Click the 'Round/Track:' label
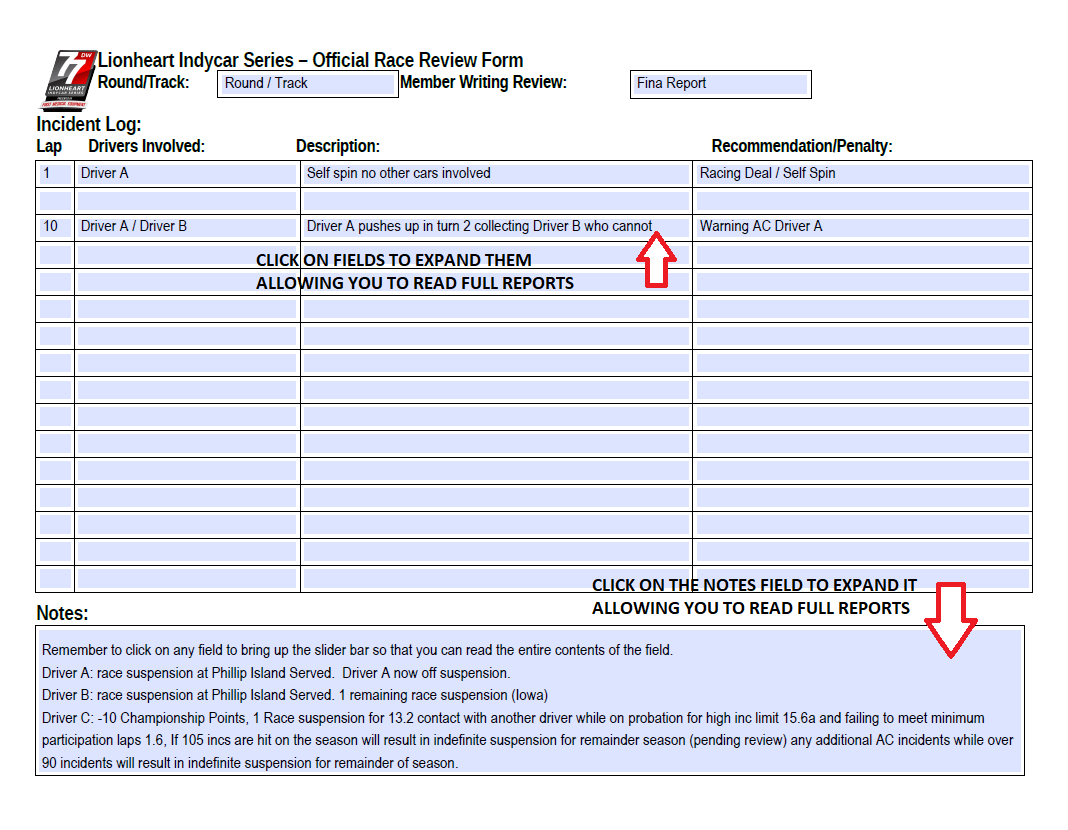This screenshot has width=1068, height=830. pos(144,82)
